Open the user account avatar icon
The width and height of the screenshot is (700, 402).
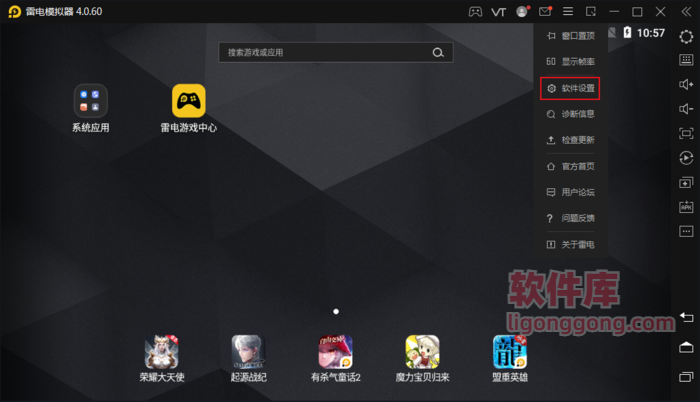coord(522,11)
